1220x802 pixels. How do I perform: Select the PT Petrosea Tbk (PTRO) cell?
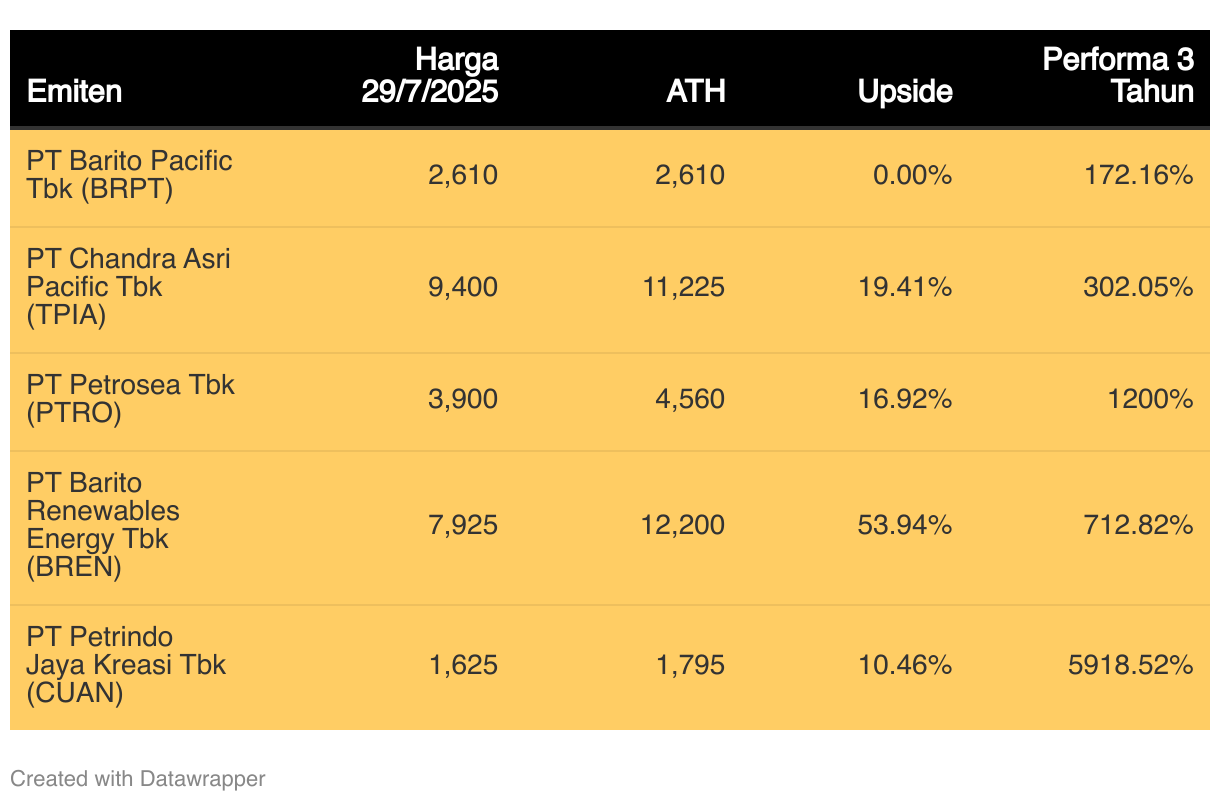[x=131, y=399]
